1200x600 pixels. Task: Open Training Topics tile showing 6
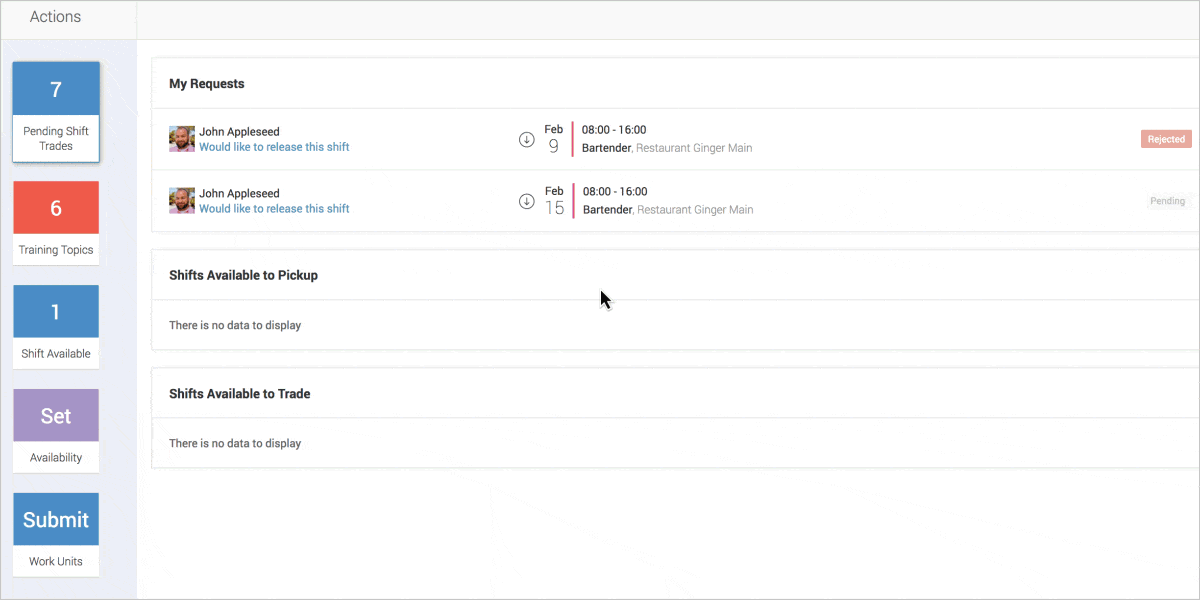(x=56, y=223)
